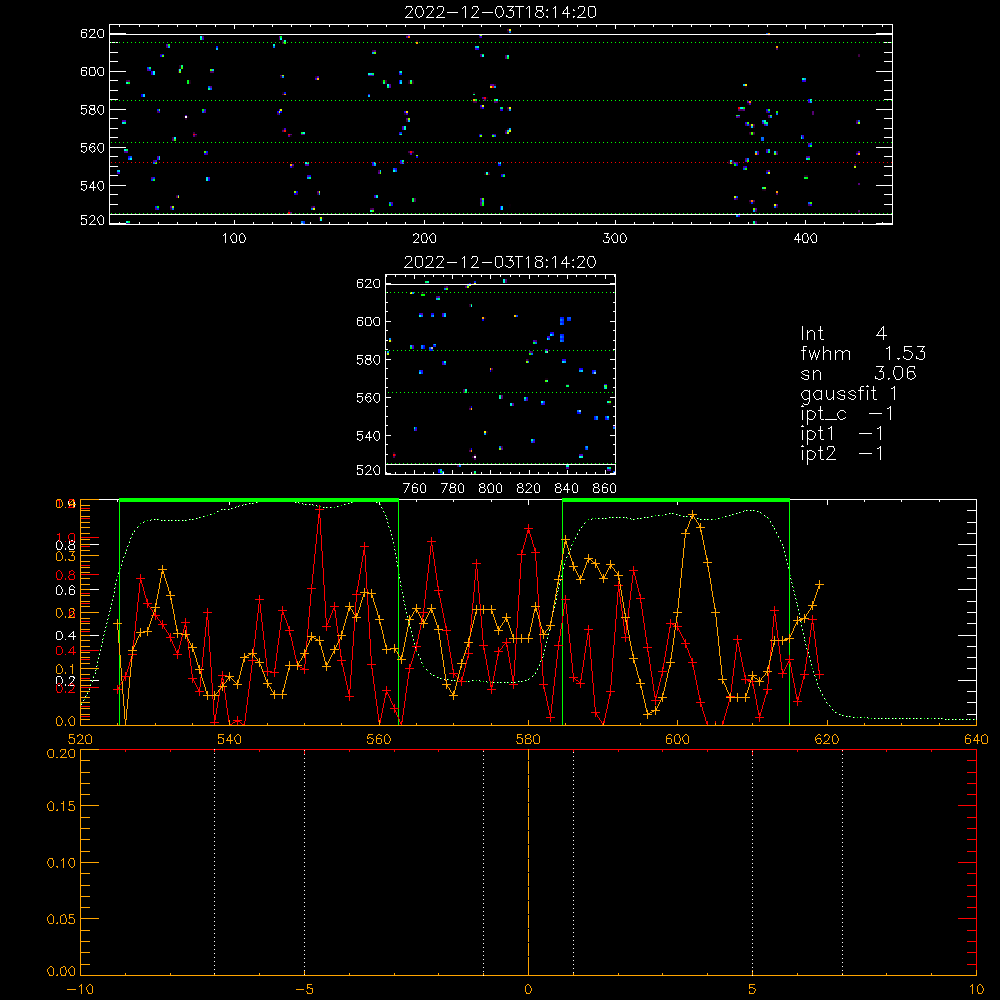Click y-axis label 0.20 on bottom plot
This screenshot has width=1000, height=1000.
click(61, 754)
